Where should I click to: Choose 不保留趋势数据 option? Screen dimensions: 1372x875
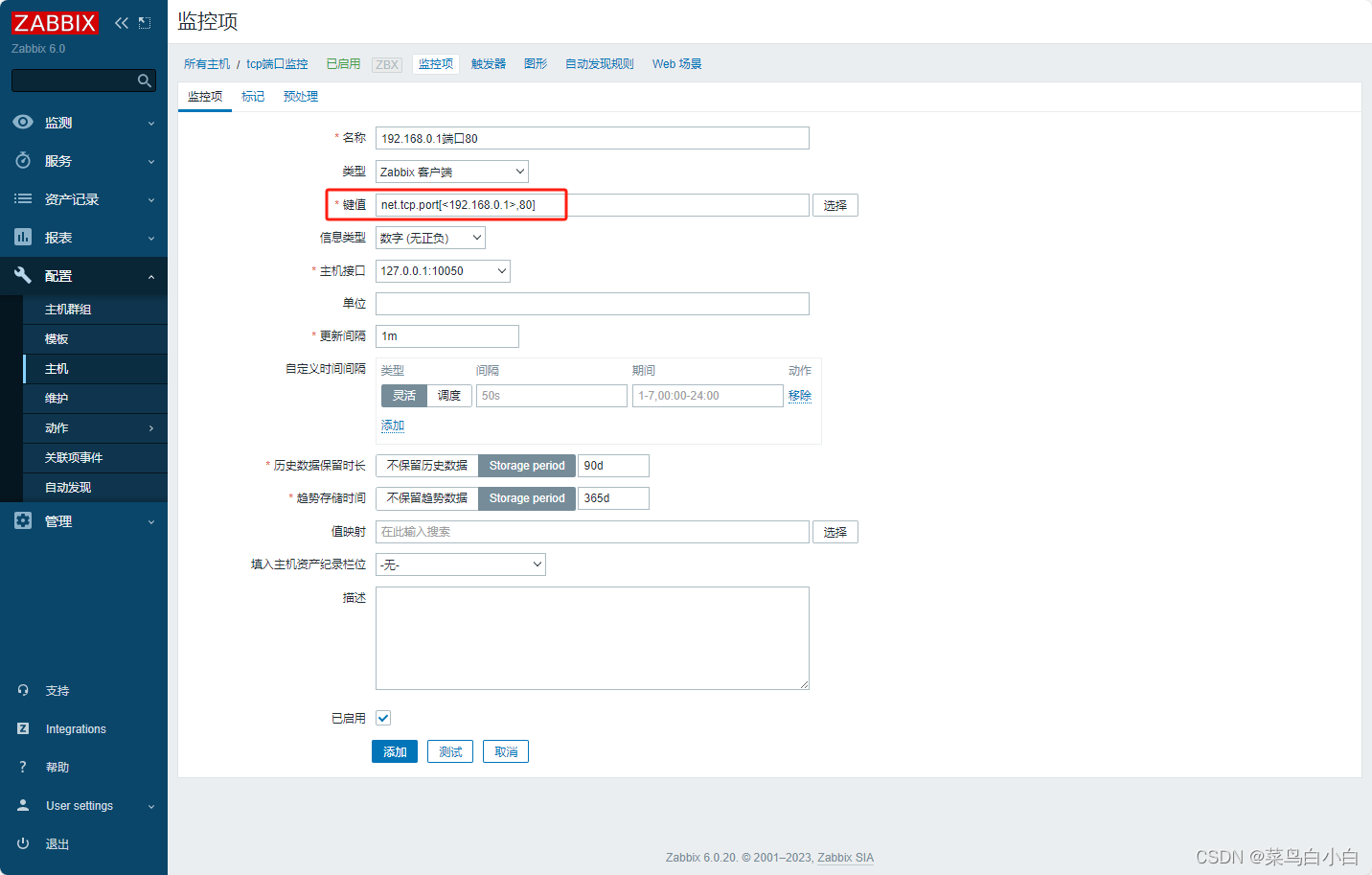427,498
